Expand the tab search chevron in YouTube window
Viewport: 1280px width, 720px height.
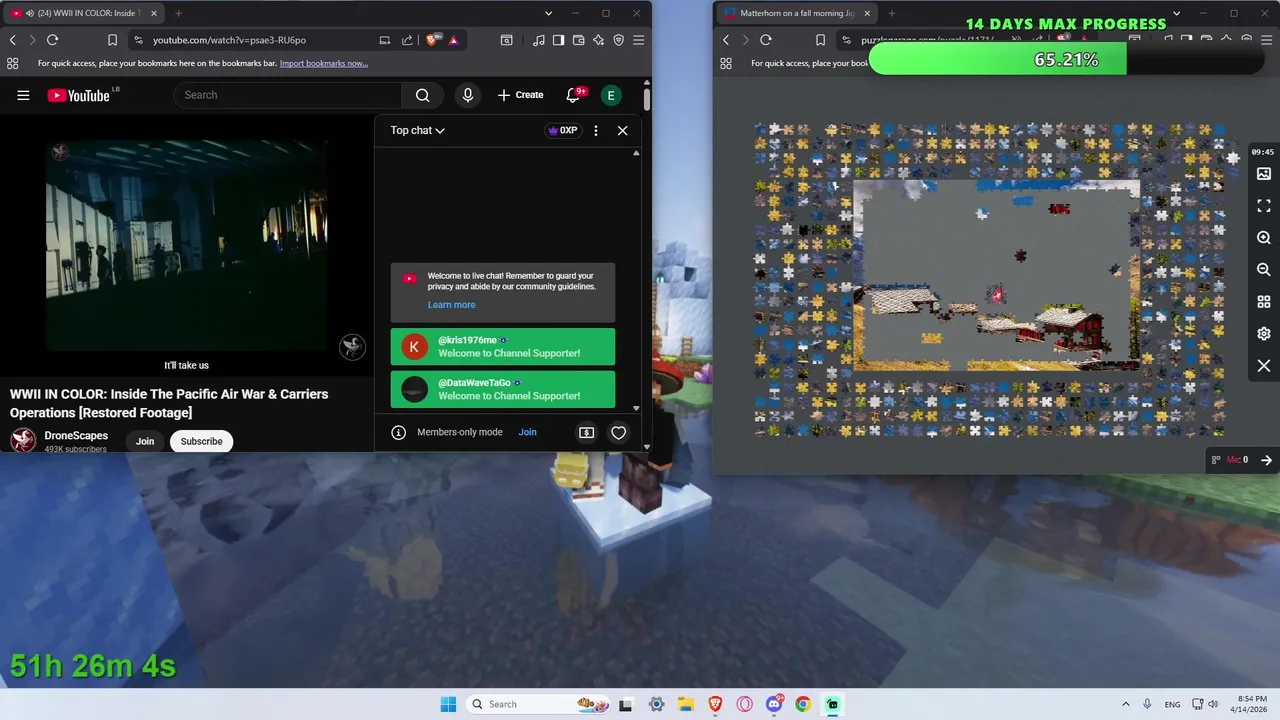pyautogui.click(x=548, y=13)
